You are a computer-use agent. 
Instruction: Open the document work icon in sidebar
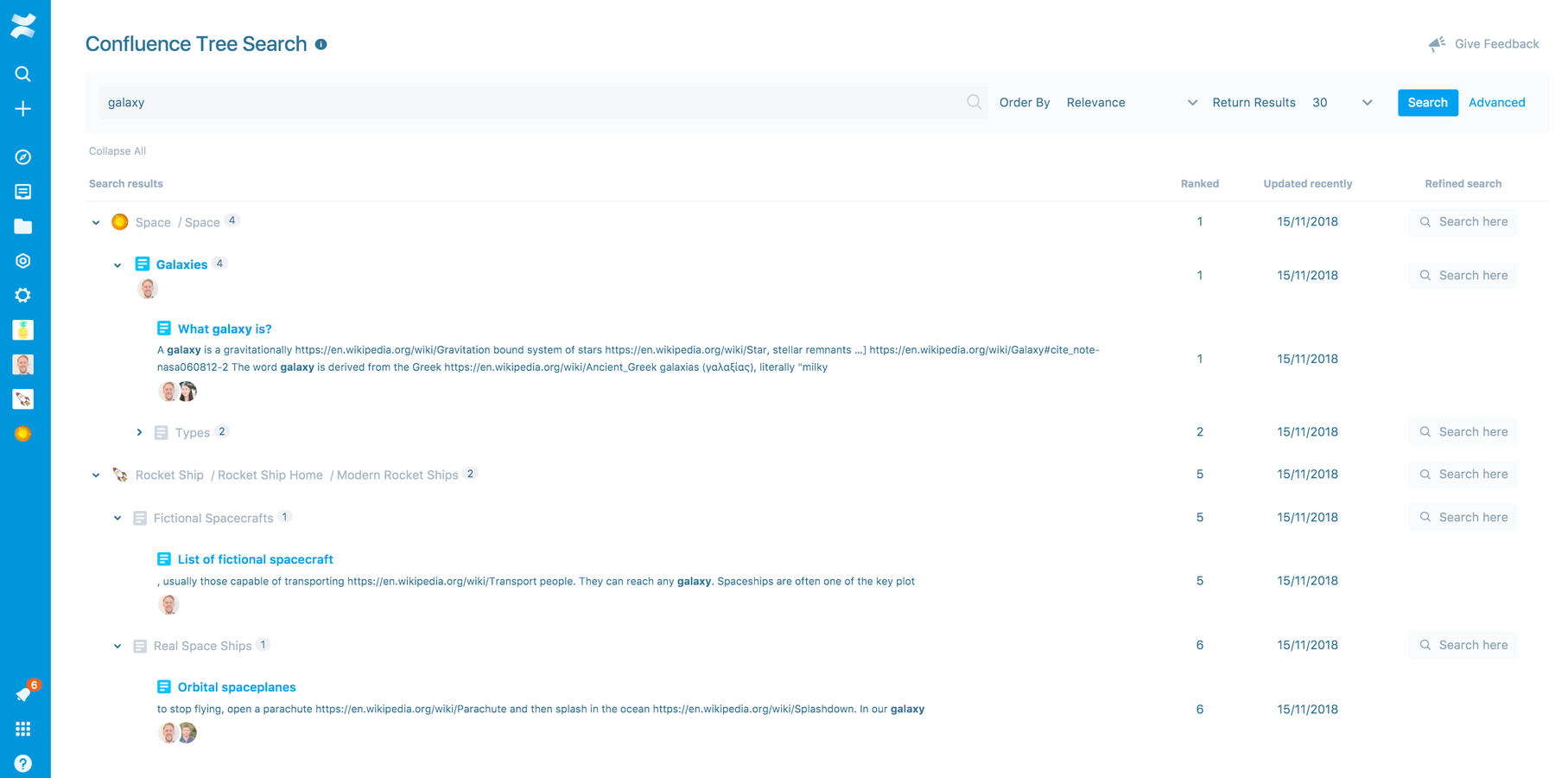pos(23,192)
